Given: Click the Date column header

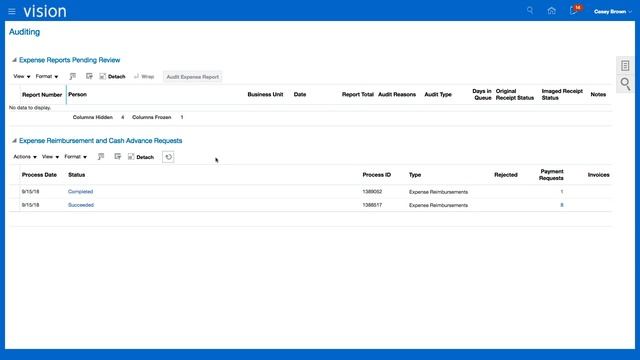Looking at the screenshot, I should [x=300, y=94].
